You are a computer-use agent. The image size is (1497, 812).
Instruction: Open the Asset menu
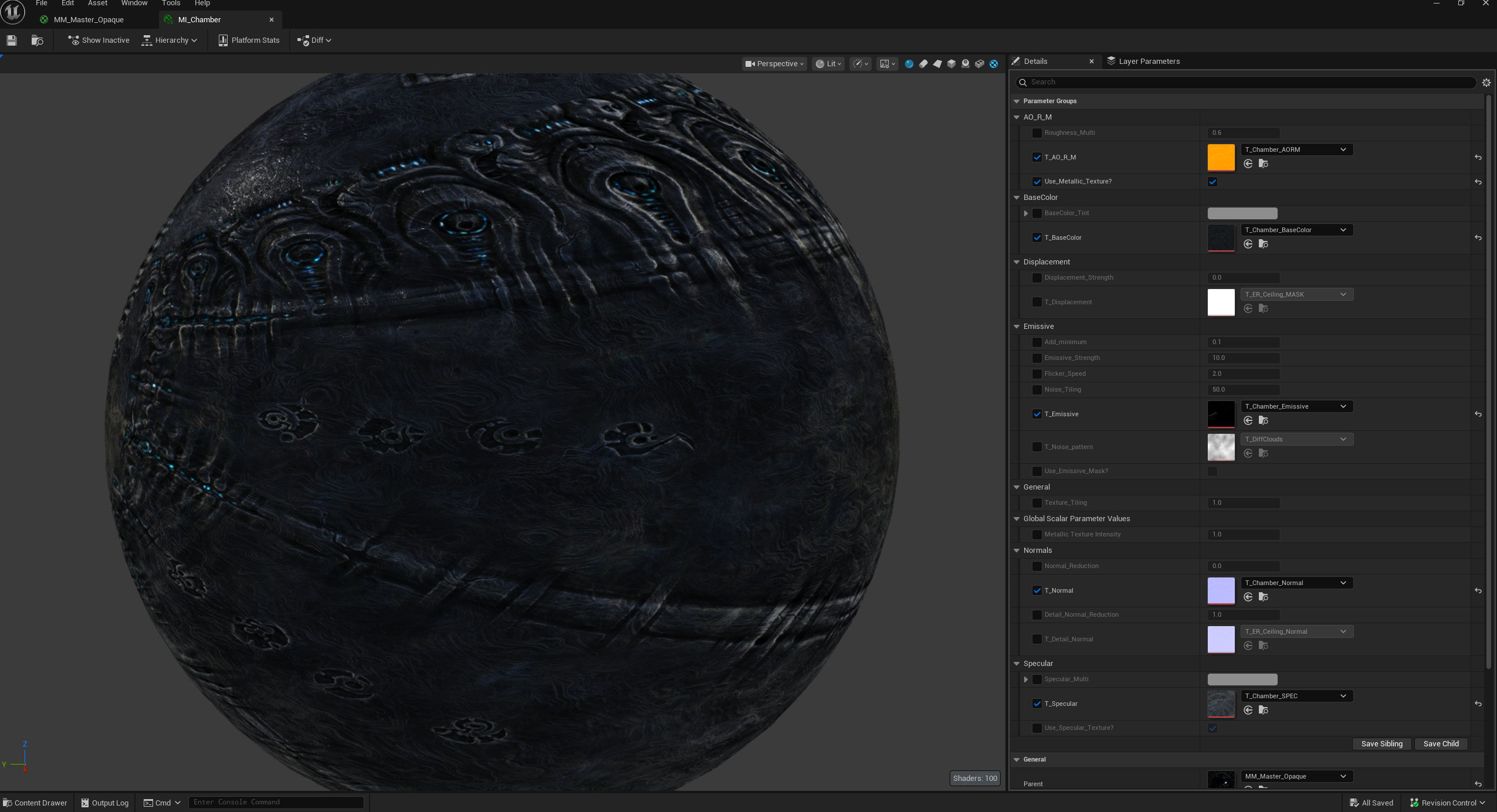click(x=97, y=4)
